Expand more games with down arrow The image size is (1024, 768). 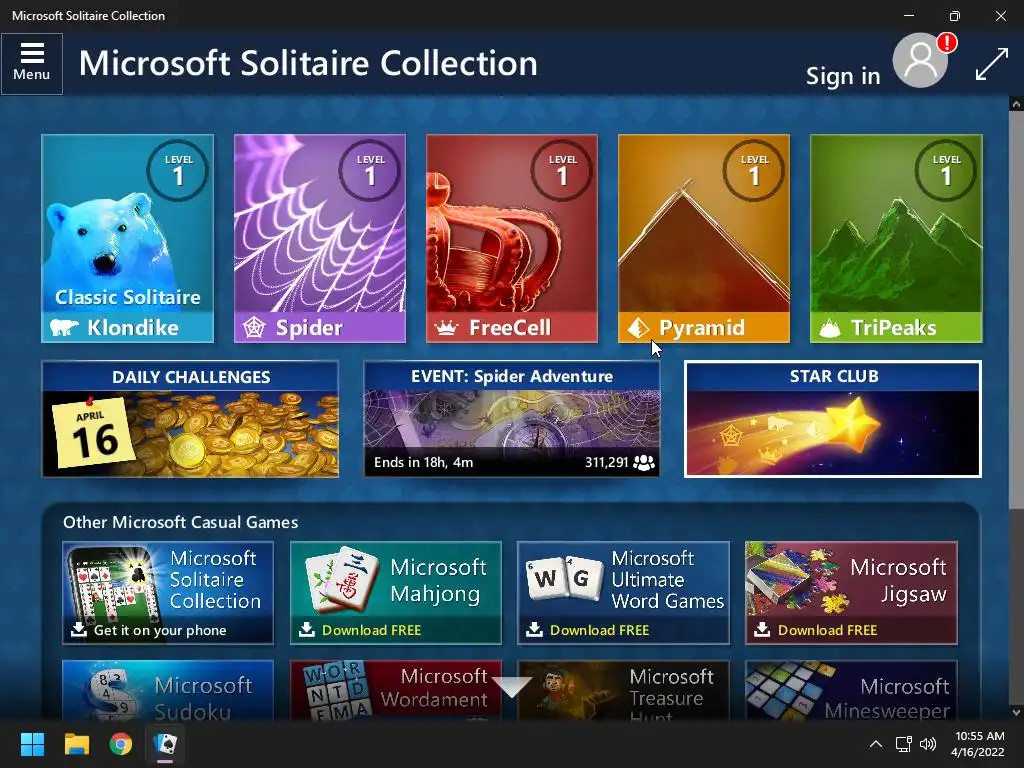(512, 687)
